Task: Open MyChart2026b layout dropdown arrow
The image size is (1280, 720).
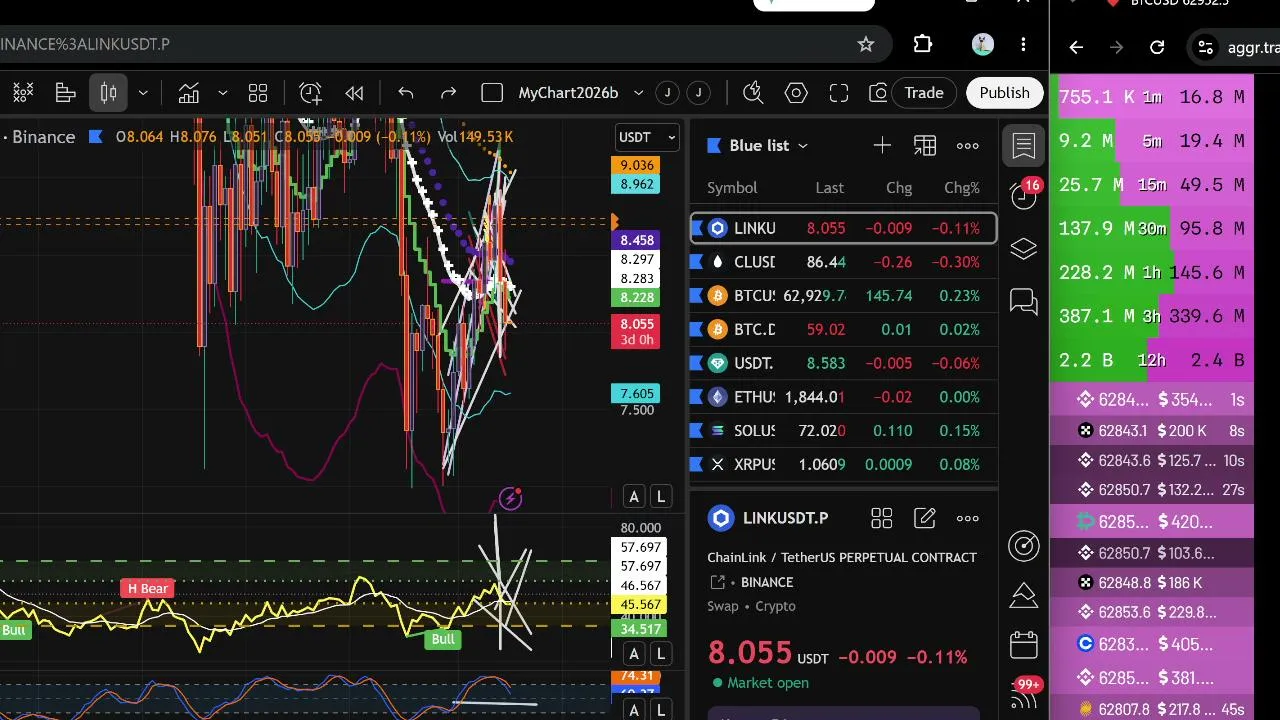Action: tap(638, 93)
